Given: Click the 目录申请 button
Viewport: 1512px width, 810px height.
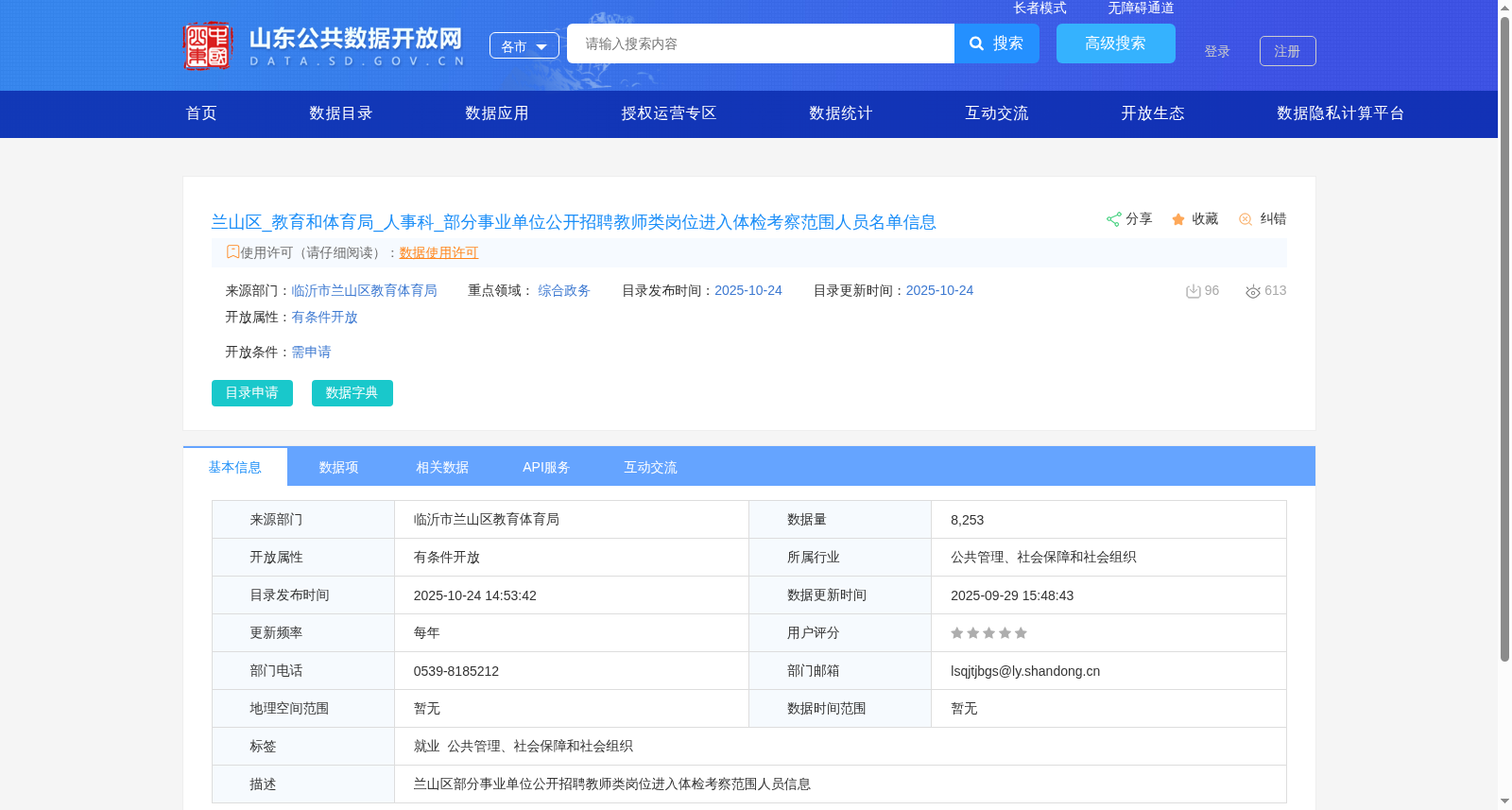Looking at the screenshot, I should click(x=252, y=393).
